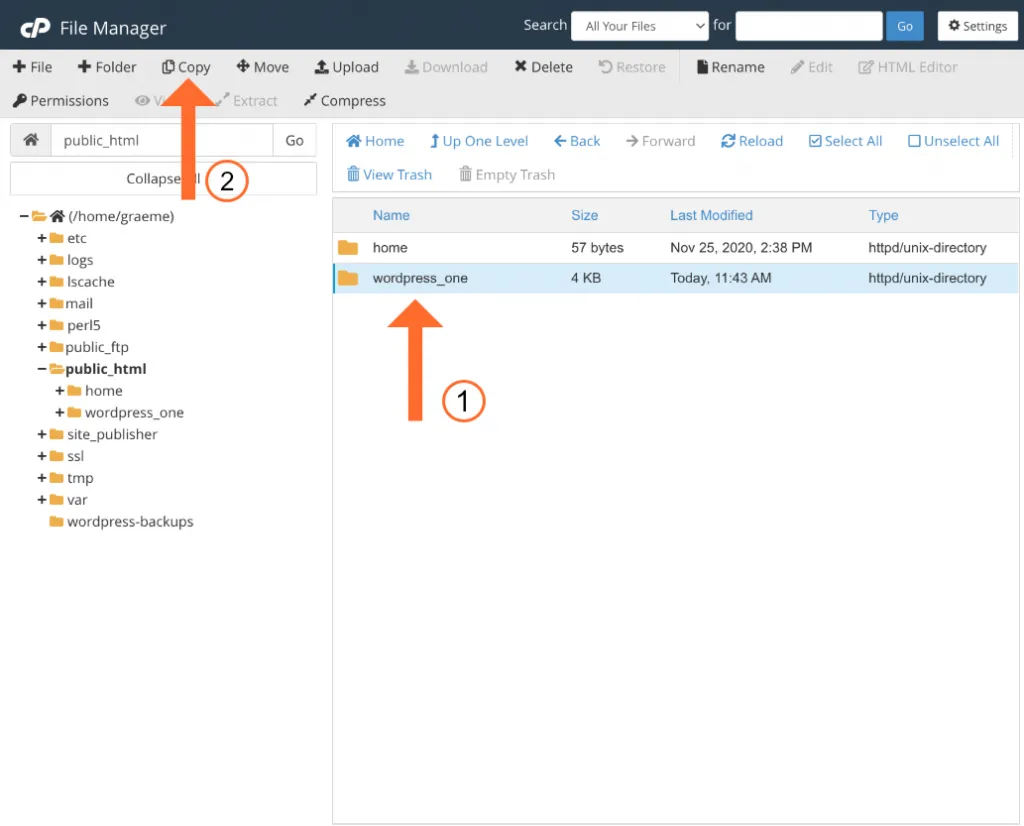Sort by Last Modified column
This screenshot has width=1024, height=826.
[711, 215]
